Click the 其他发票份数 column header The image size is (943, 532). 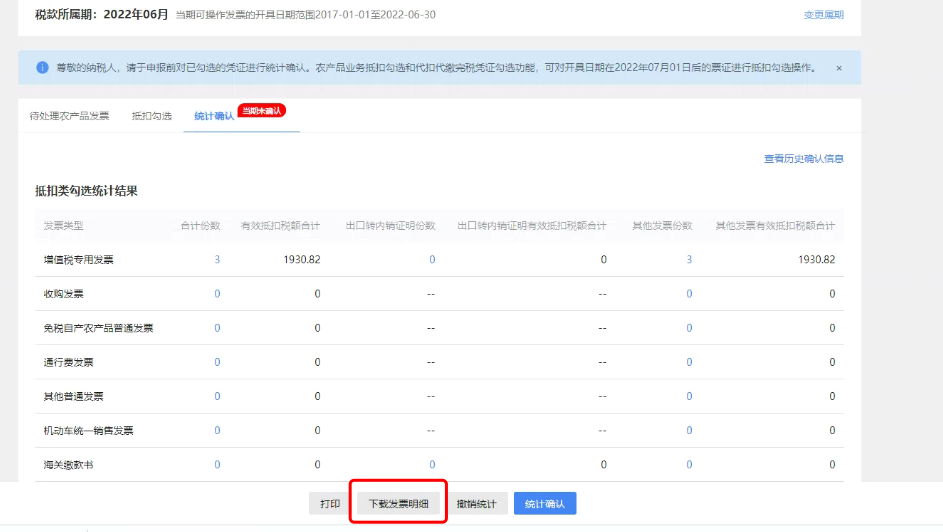click(662, 226)
